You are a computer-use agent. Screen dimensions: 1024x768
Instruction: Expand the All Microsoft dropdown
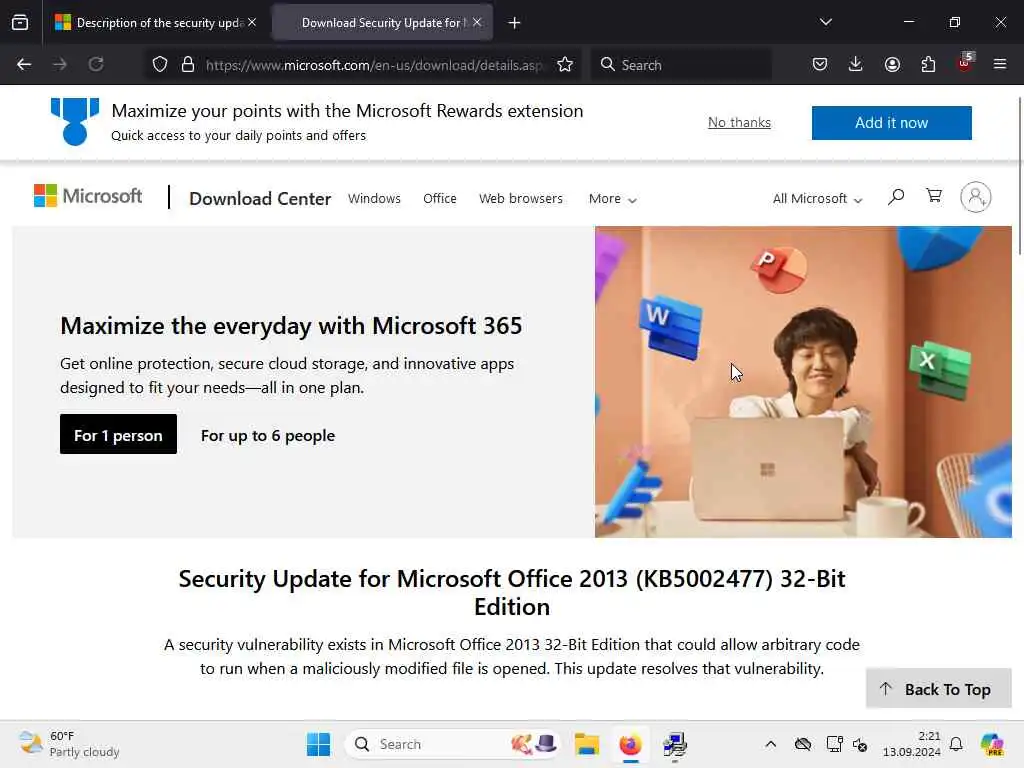pos(818,199)
